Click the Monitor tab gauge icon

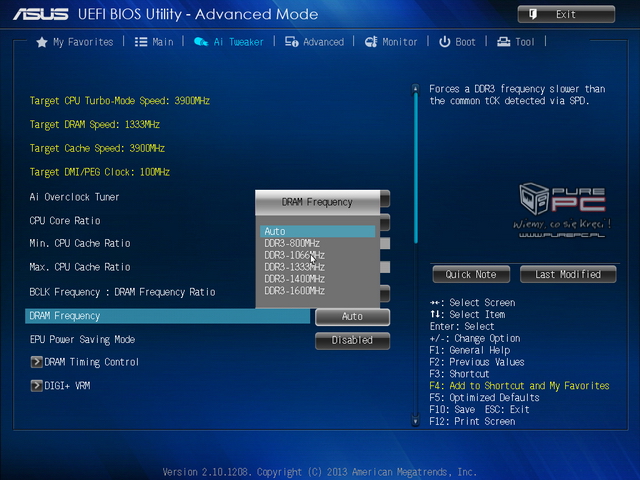coord(371,42)
